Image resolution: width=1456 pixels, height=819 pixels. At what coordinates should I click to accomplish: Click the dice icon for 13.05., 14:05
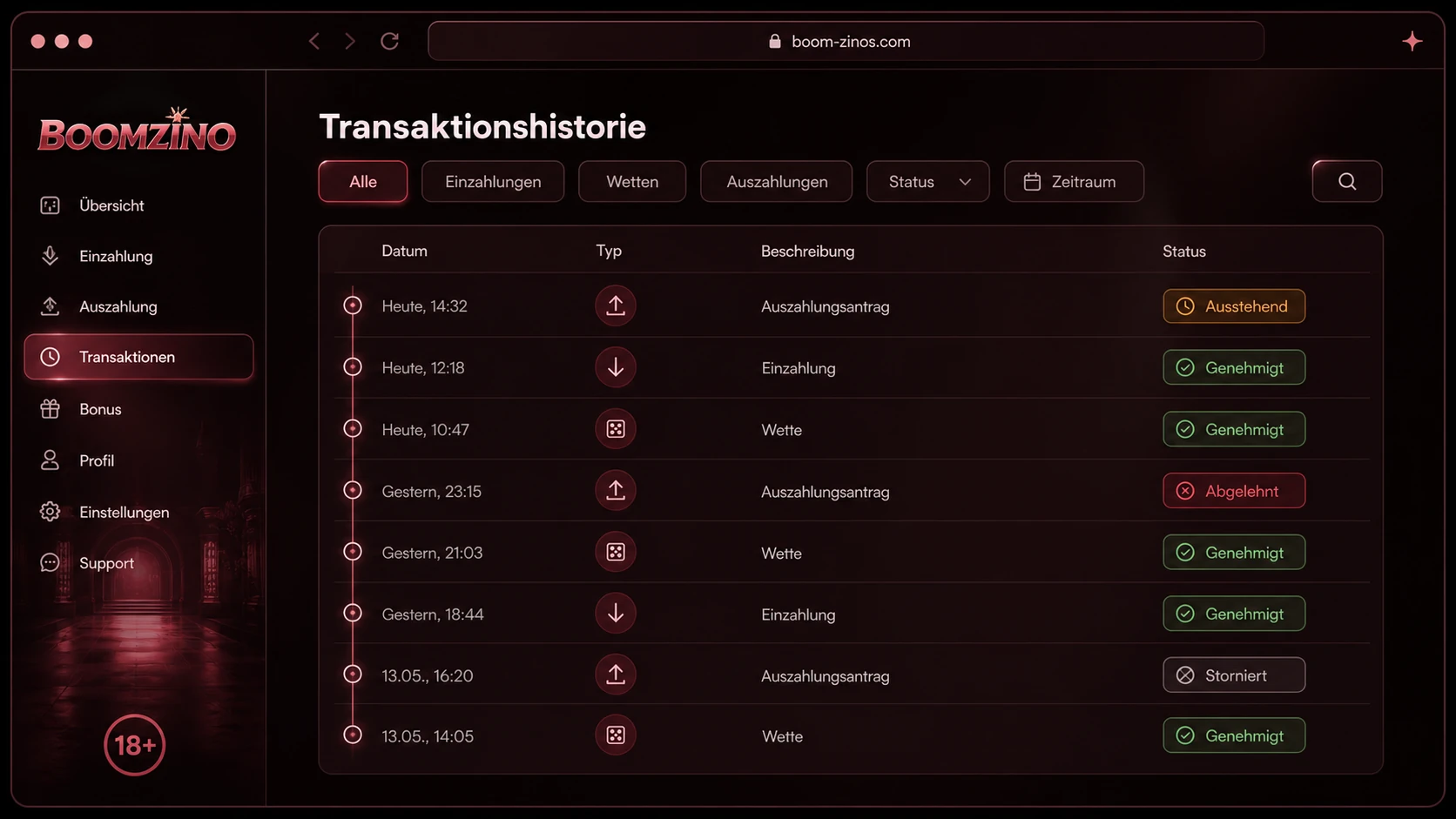(616, 735)
